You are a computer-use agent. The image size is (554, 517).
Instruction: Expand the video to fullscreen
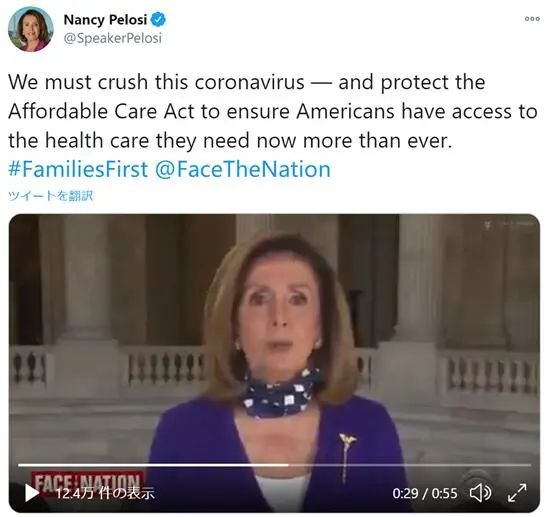(517, 493)
